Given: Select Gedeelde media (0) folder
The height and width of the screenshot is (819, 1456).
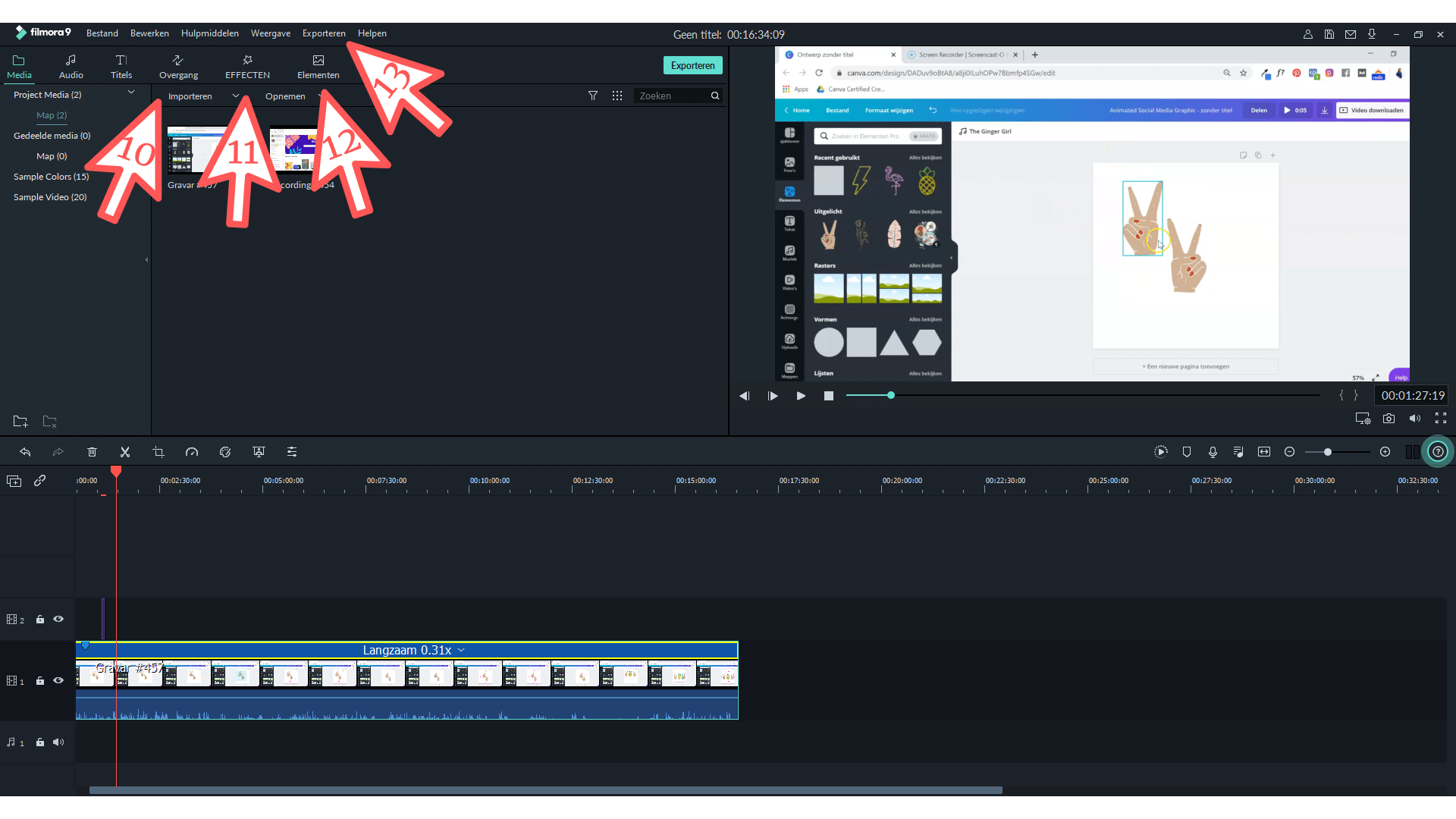Looking at the screenshot, I should [52, 136].
